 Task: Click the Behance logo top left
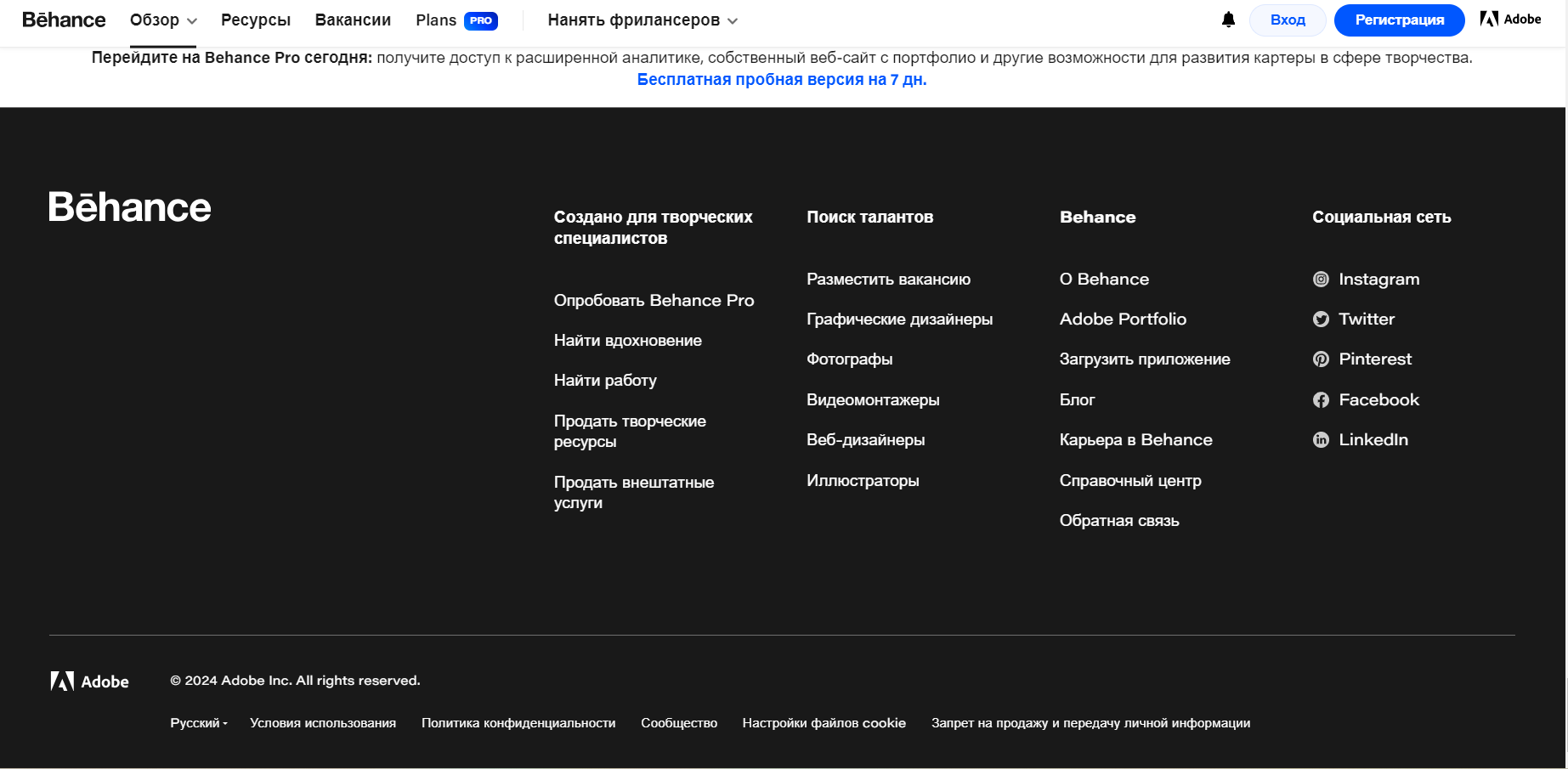click(x=63, y=19)
